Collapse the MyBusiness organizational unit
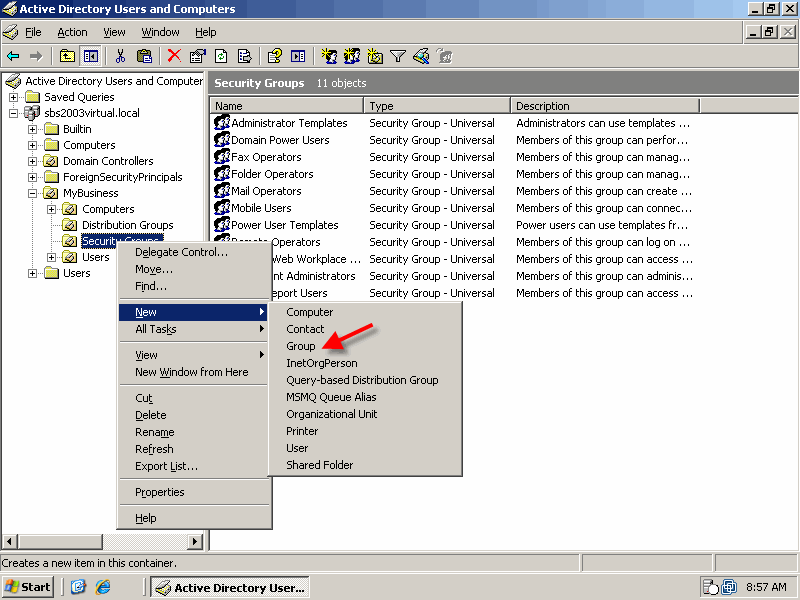This screenshot has width=800, height=600. click(33, 193)
